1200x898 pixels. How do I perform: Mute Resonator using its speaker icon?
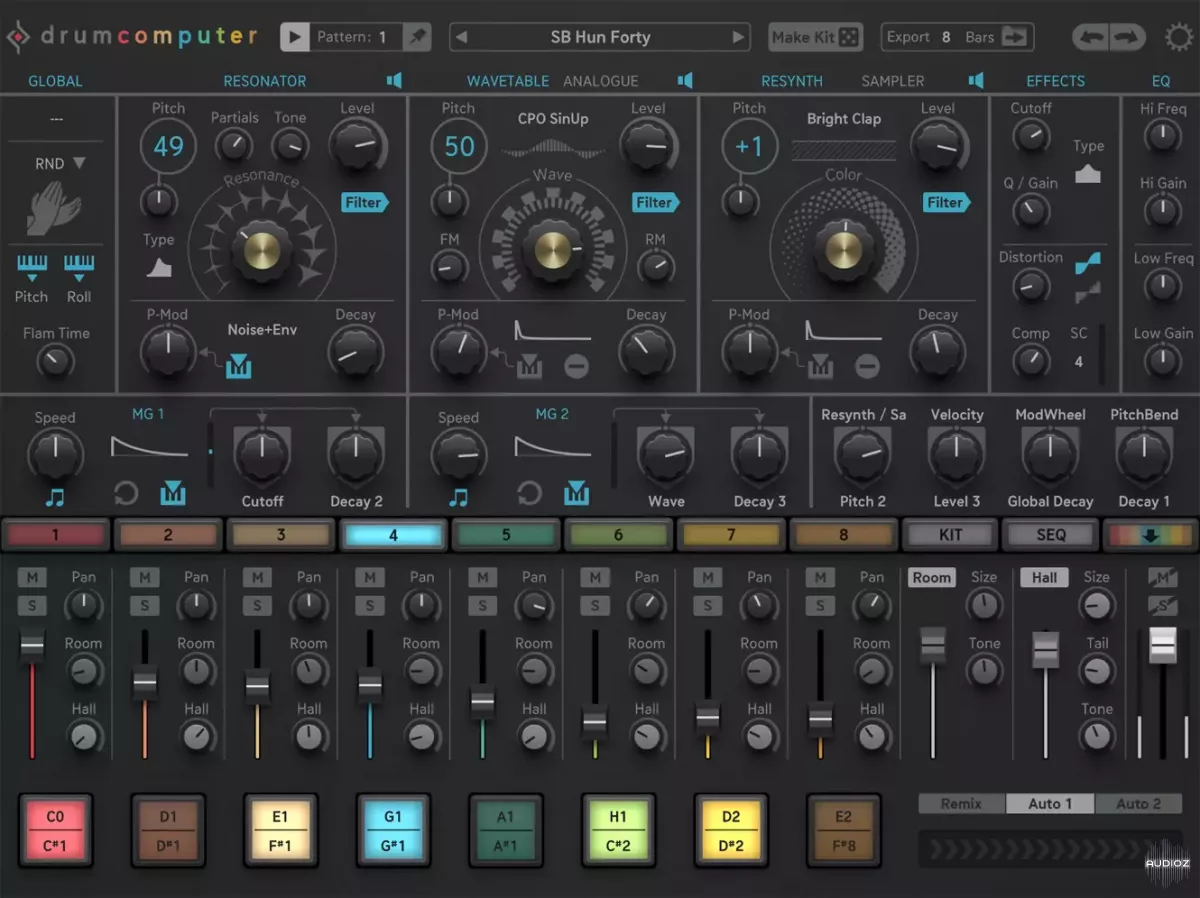coord(395,80)
